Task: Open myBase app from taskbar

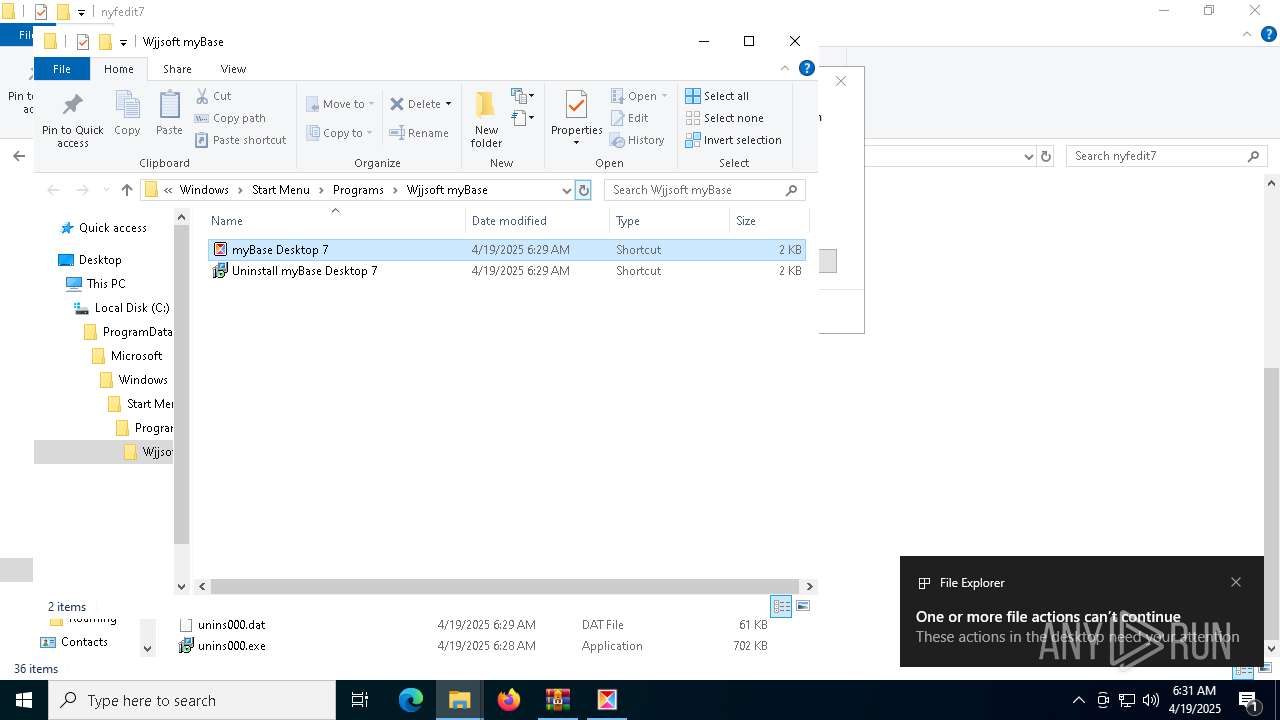Action: point(607,700)
